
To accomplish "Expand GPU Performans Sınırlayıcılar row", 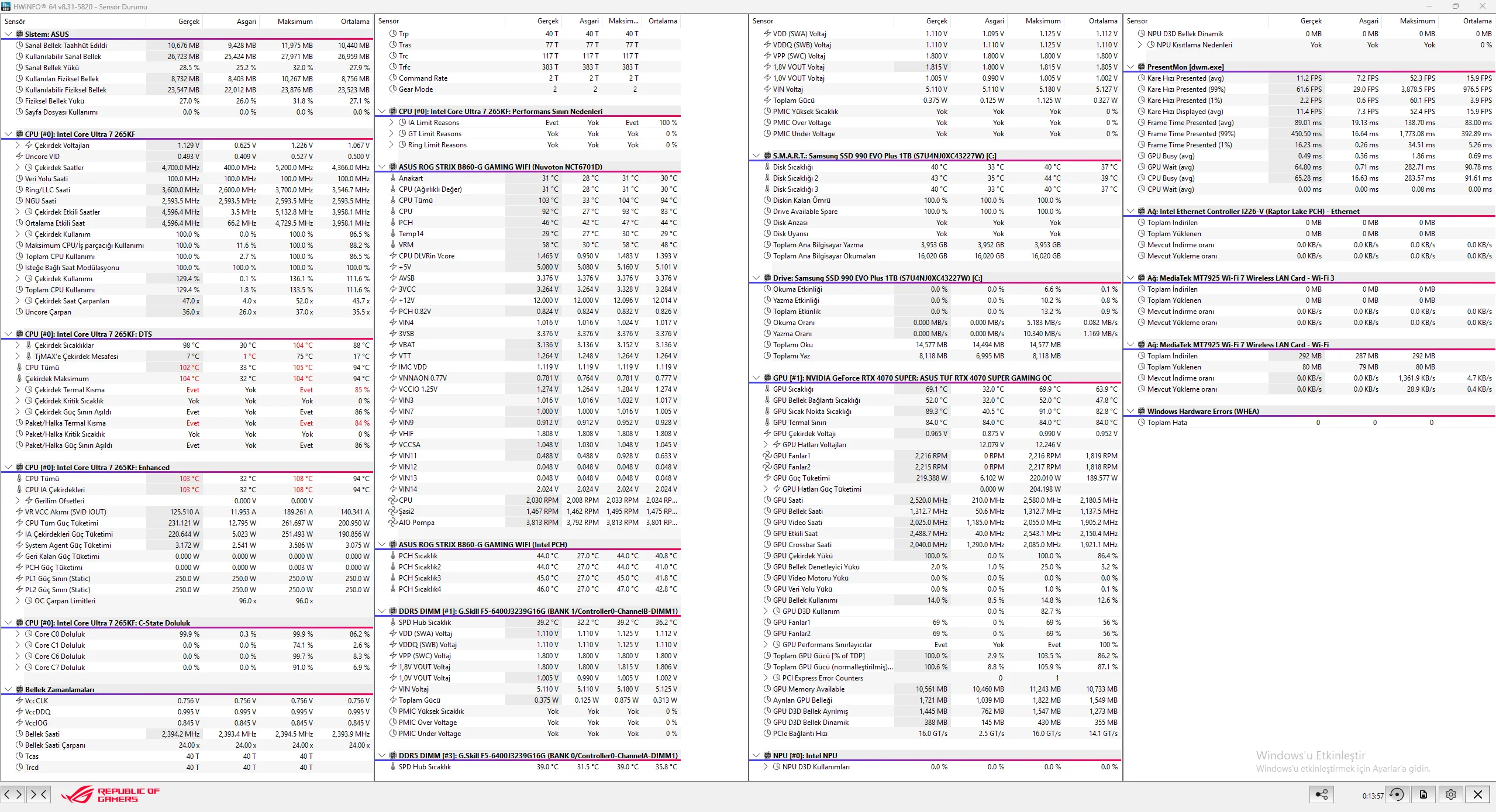I will 766,645.
